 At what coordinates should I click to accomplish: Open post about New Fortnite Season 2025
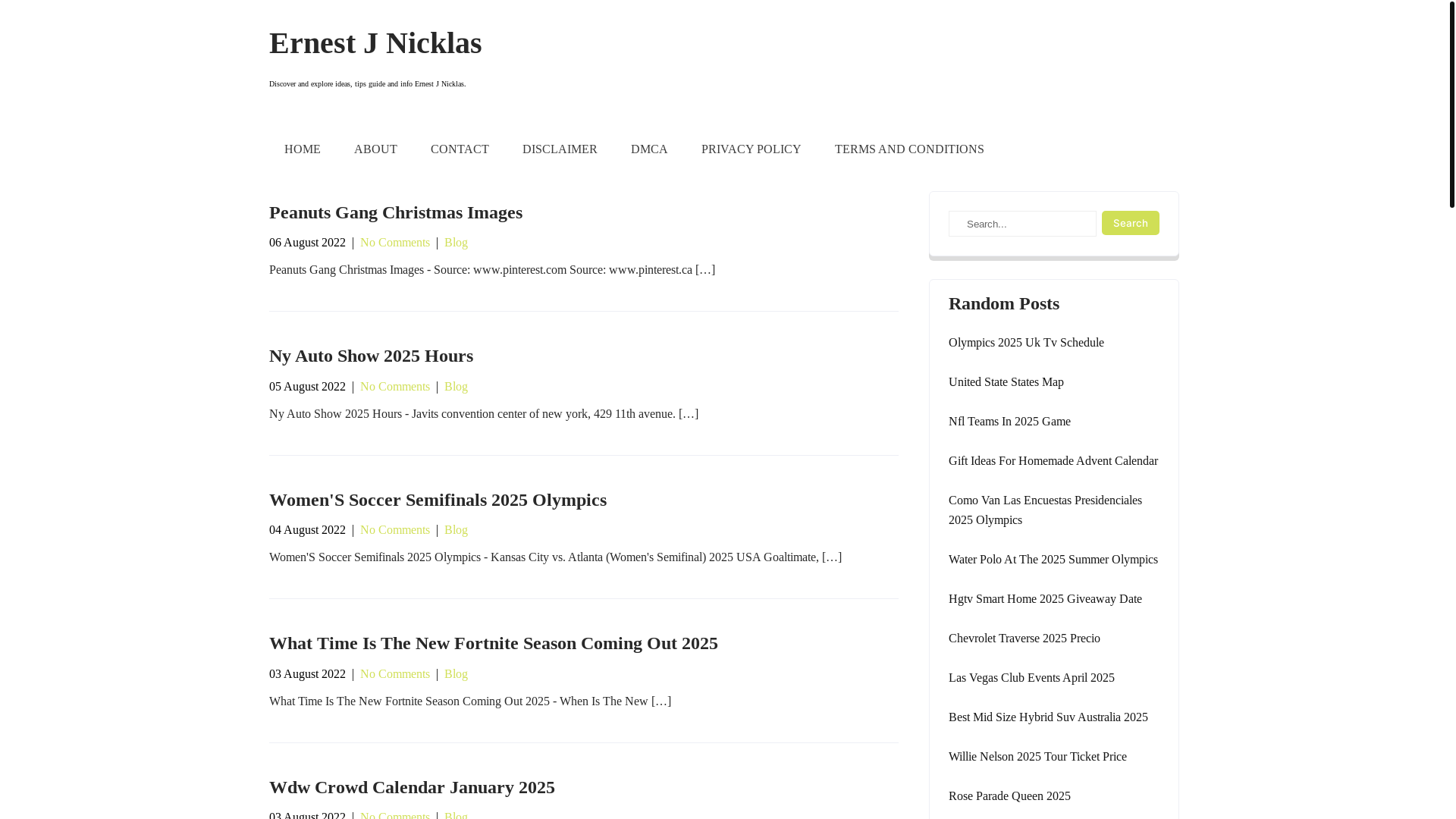494,643
